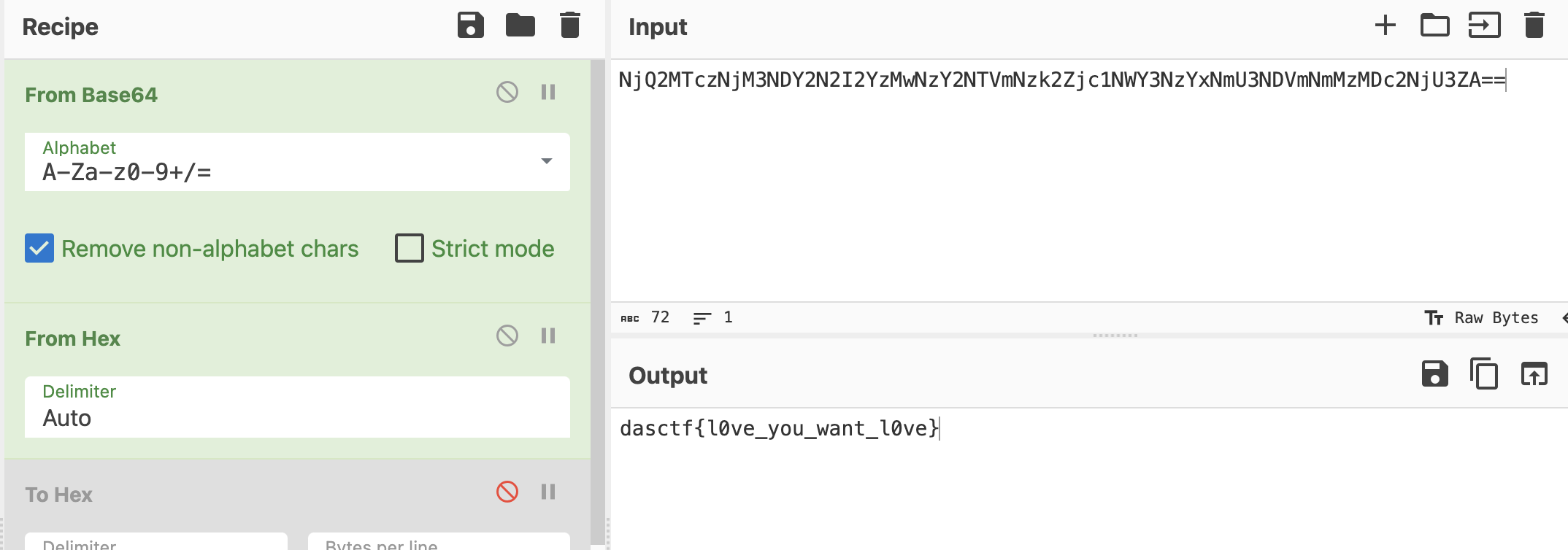This screenshot has height=550, width=1568.
Task: Add a new input tab
Action: [x=1385, y=26]
